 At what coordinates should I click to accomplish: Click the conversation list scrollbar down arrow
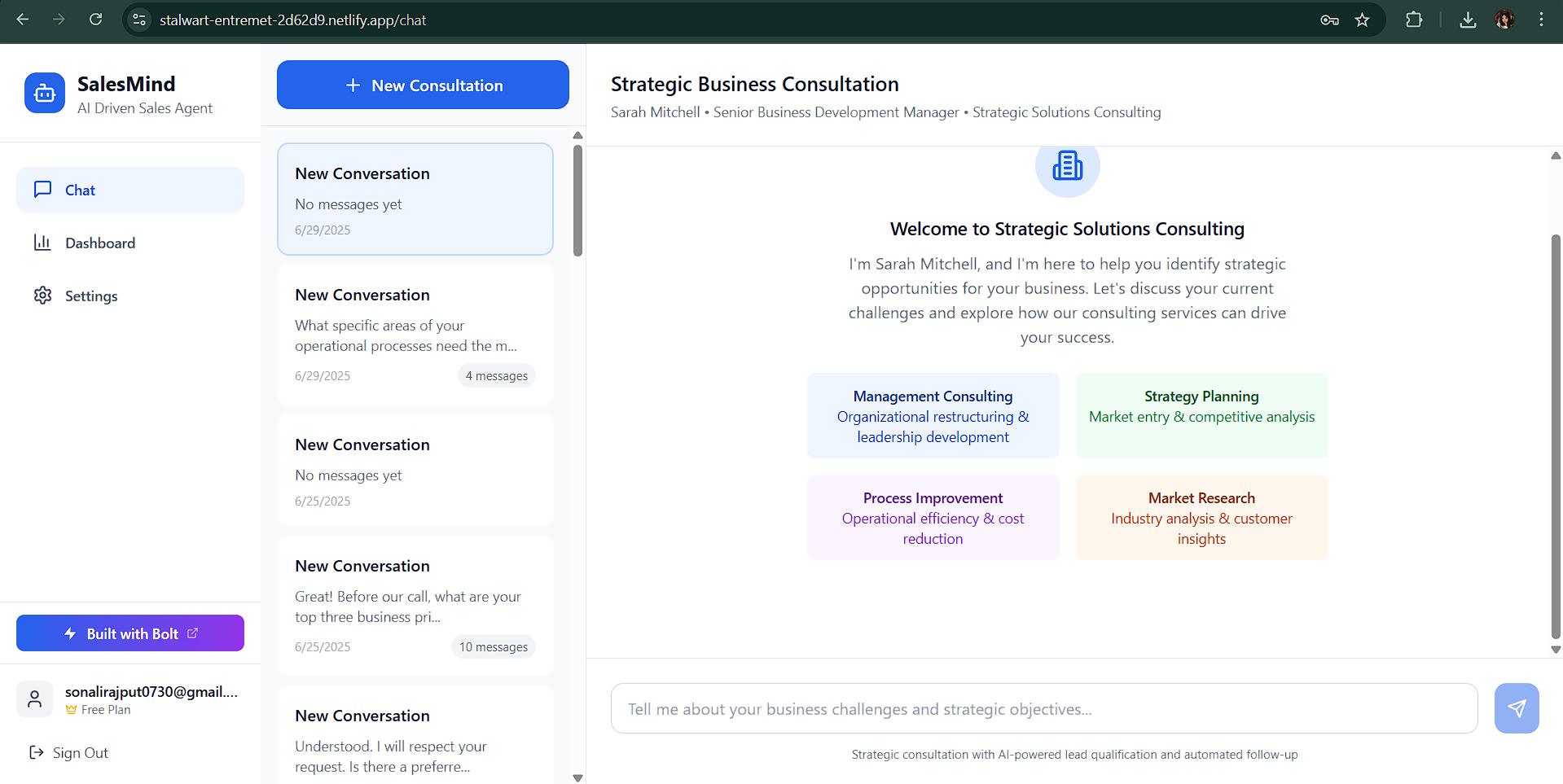577,777
